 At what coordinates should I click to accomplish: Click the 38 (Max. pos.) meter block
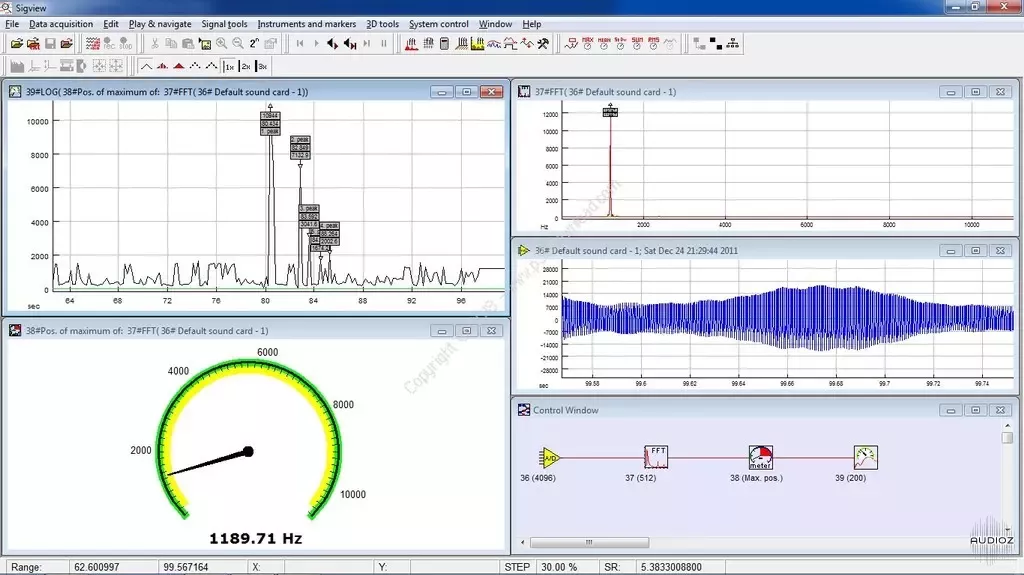[760, 457]
